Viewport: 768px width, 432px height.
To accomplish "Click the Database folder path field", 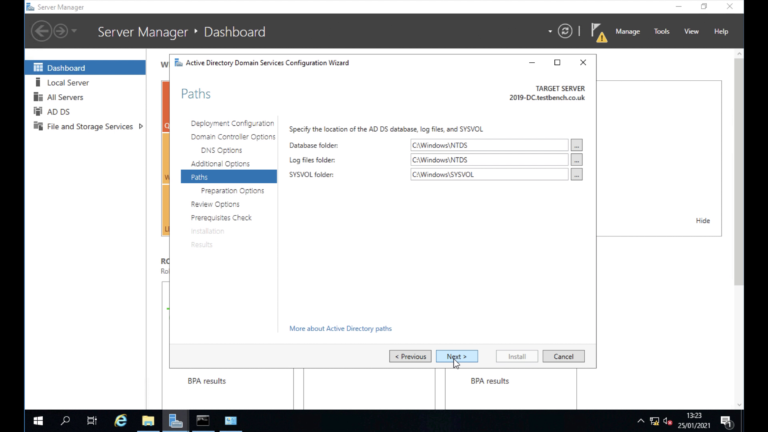I will pyautogui.click(x=489, y=145).
